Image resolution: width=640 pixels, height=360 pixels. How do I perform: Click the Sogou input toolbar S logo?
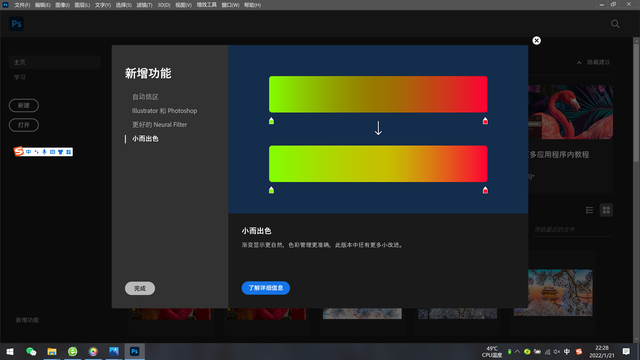[x=19, y=151]
